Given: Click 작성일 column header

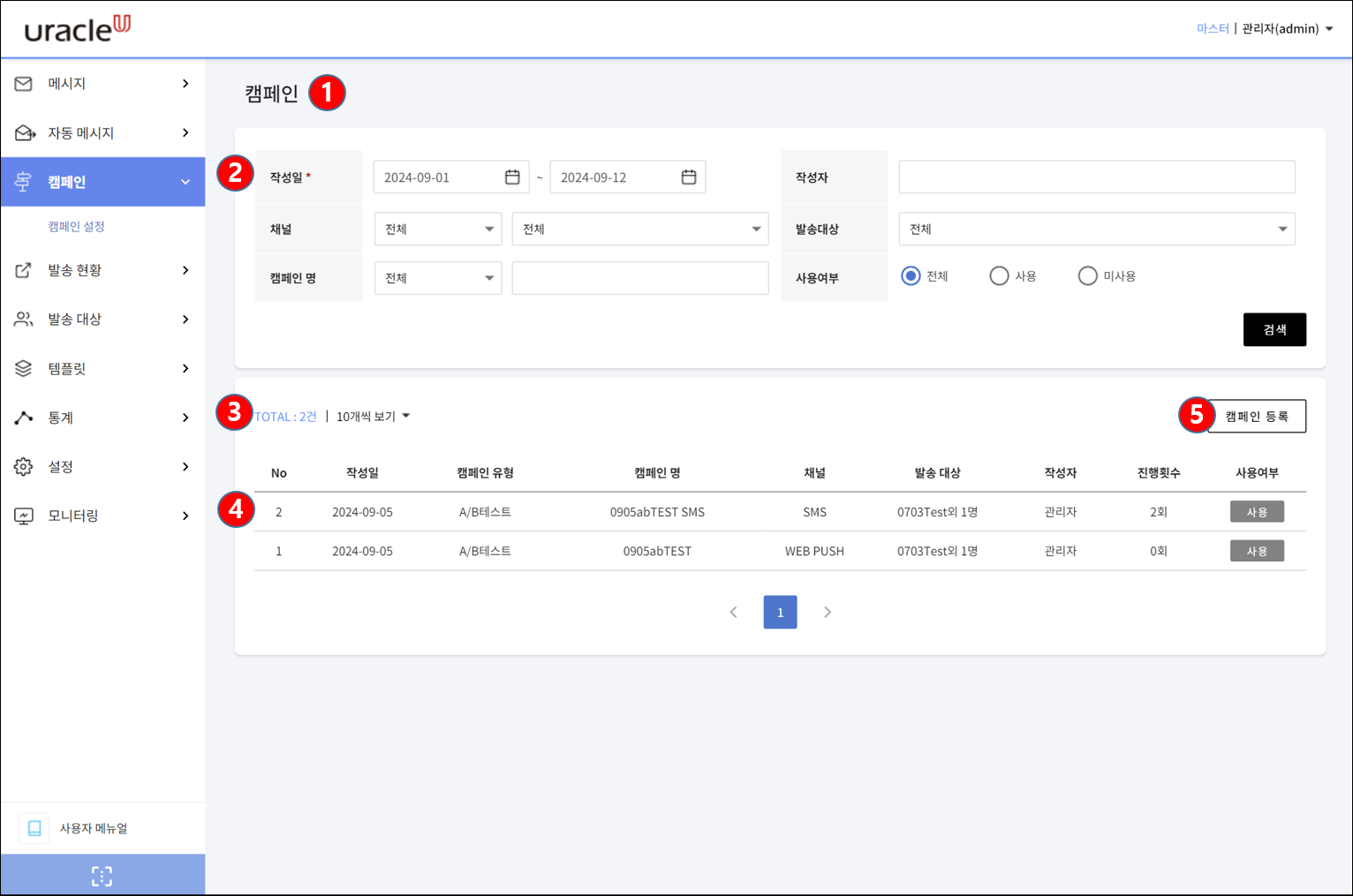Looking at the screenshot, I should click(362, 473).
